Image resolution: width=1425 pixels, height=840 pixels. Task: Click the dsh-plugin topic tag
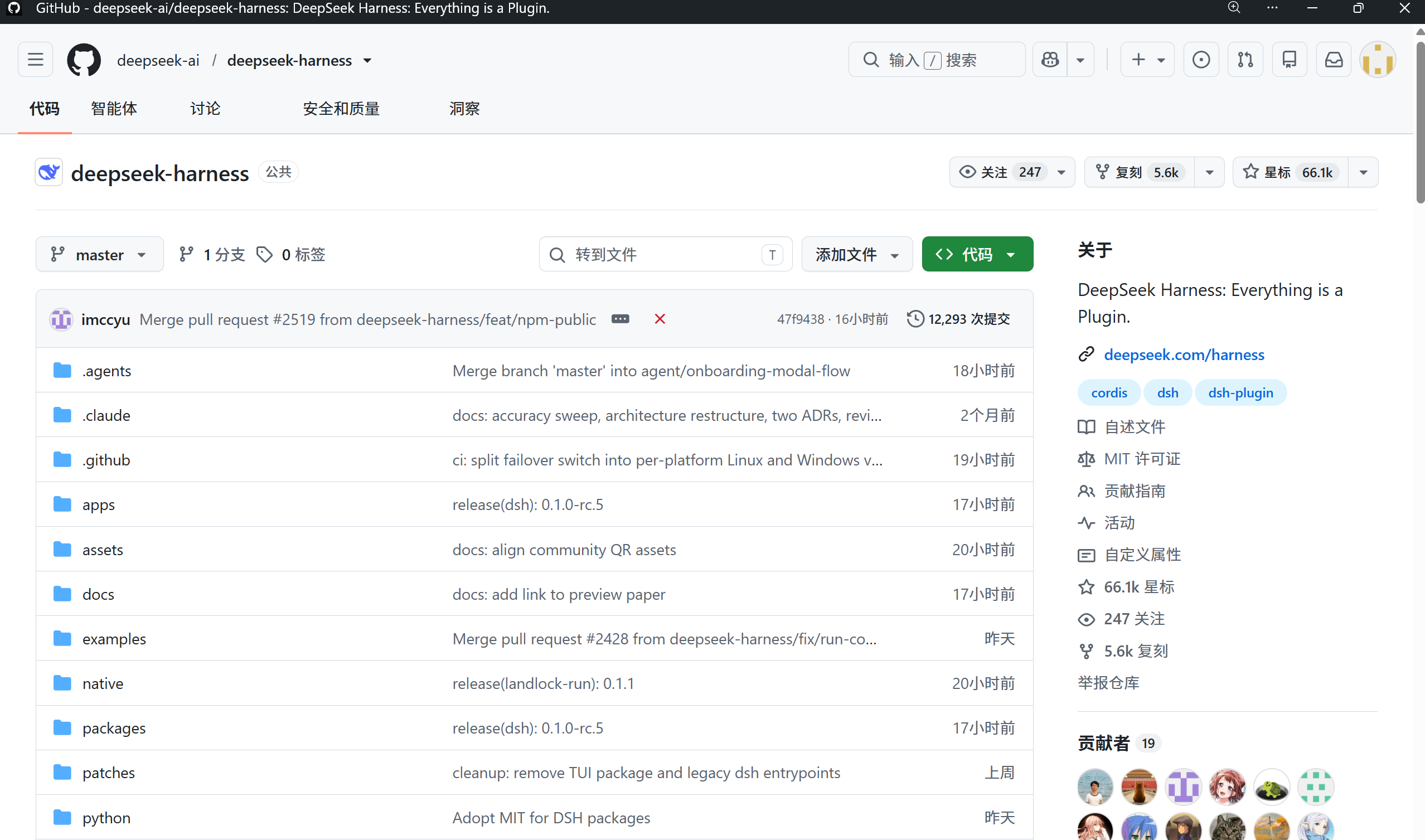pos(1240,393)
